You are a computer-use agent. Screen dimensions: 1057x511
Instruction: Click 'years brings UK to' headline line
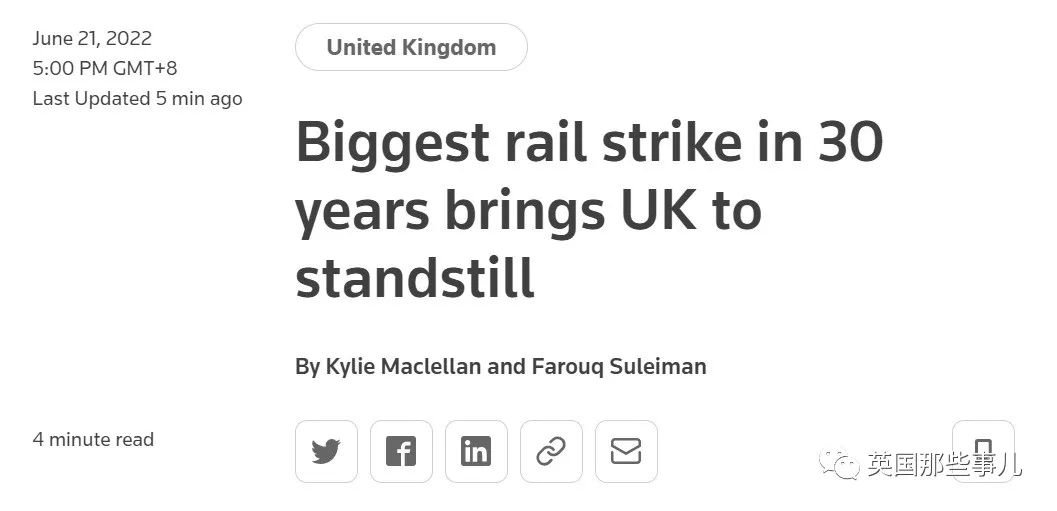point(528,213)
